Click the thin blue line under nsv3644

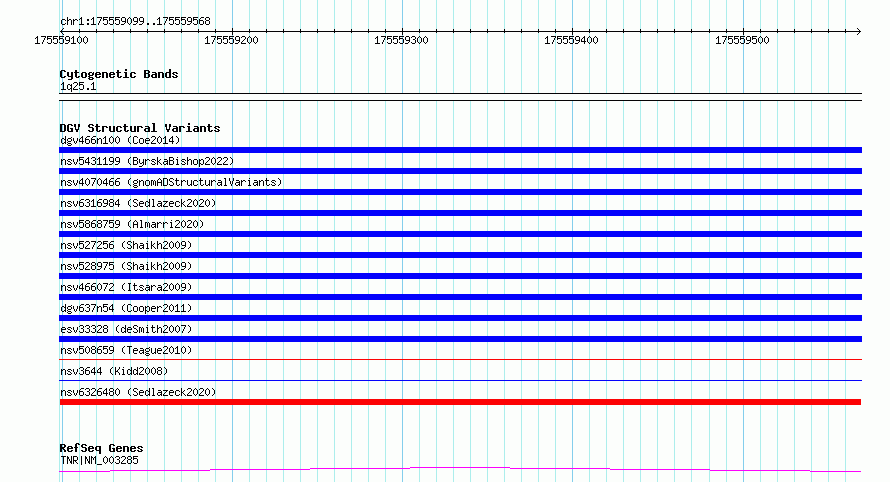(460, 380)
